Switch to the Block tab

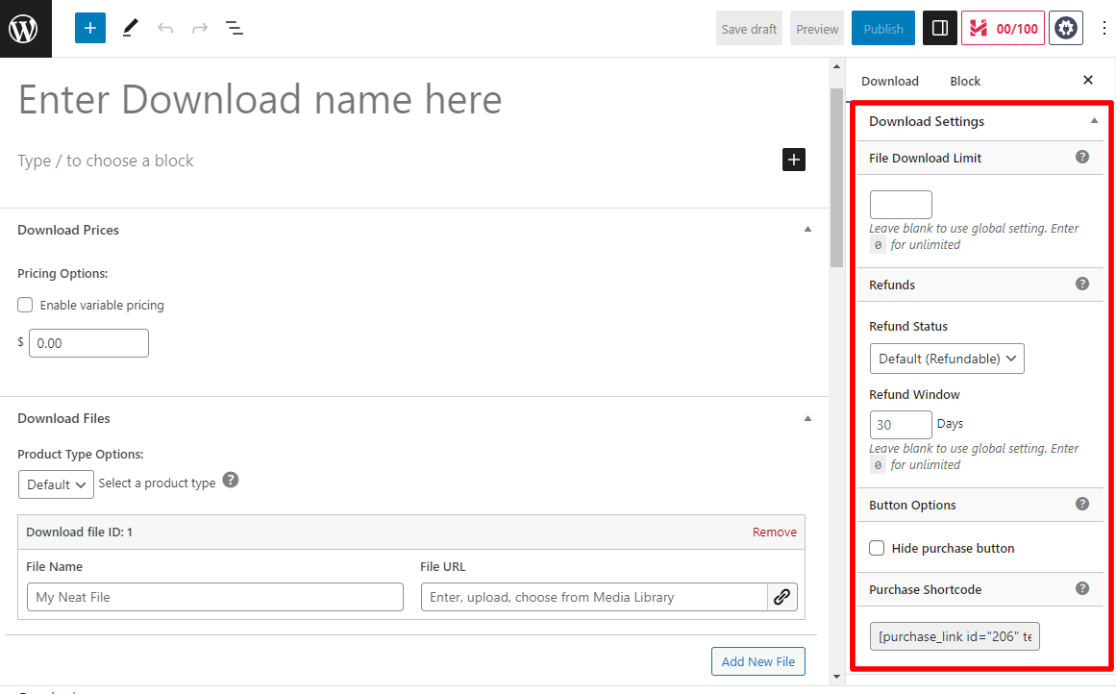[x=964, y=80]
